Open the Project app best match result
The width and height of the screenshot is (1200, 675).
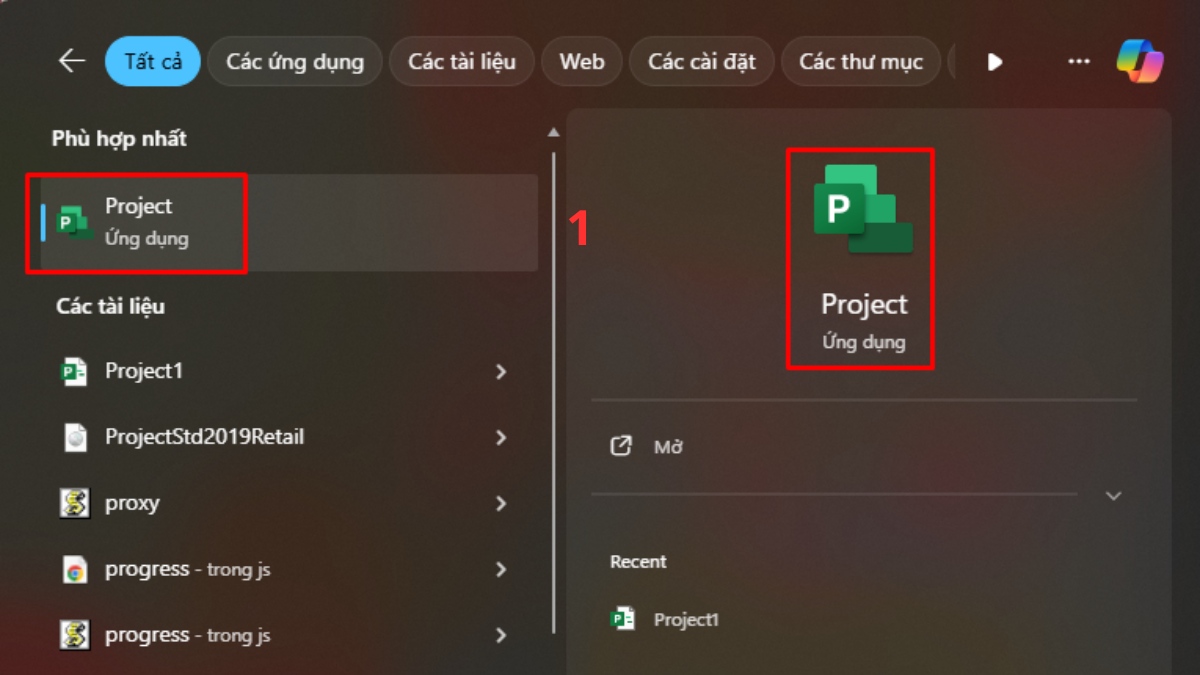pyautogui.click(x=139, y=222)
